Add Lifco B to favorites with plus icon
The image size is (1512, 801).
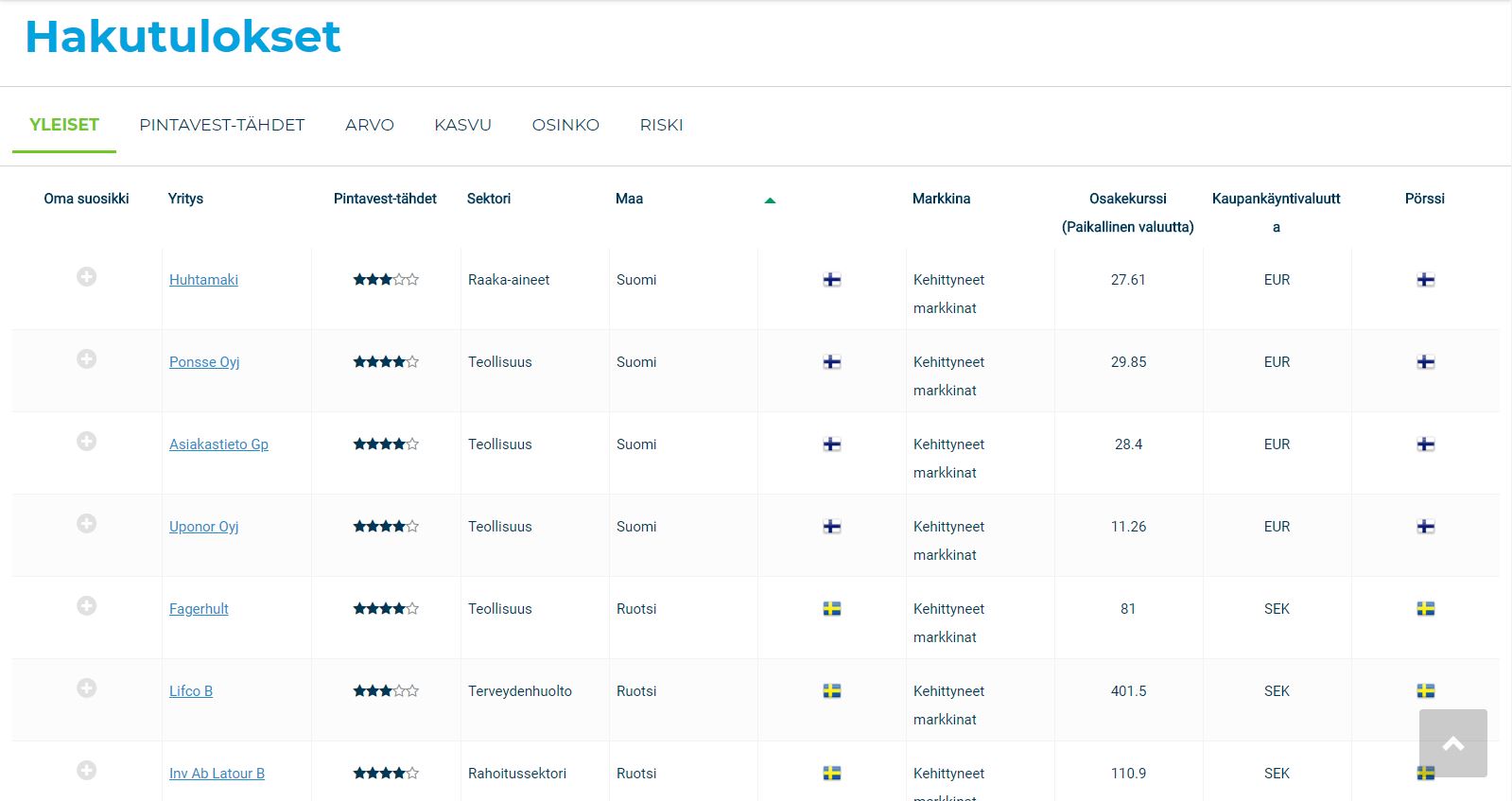pos(86,688)
